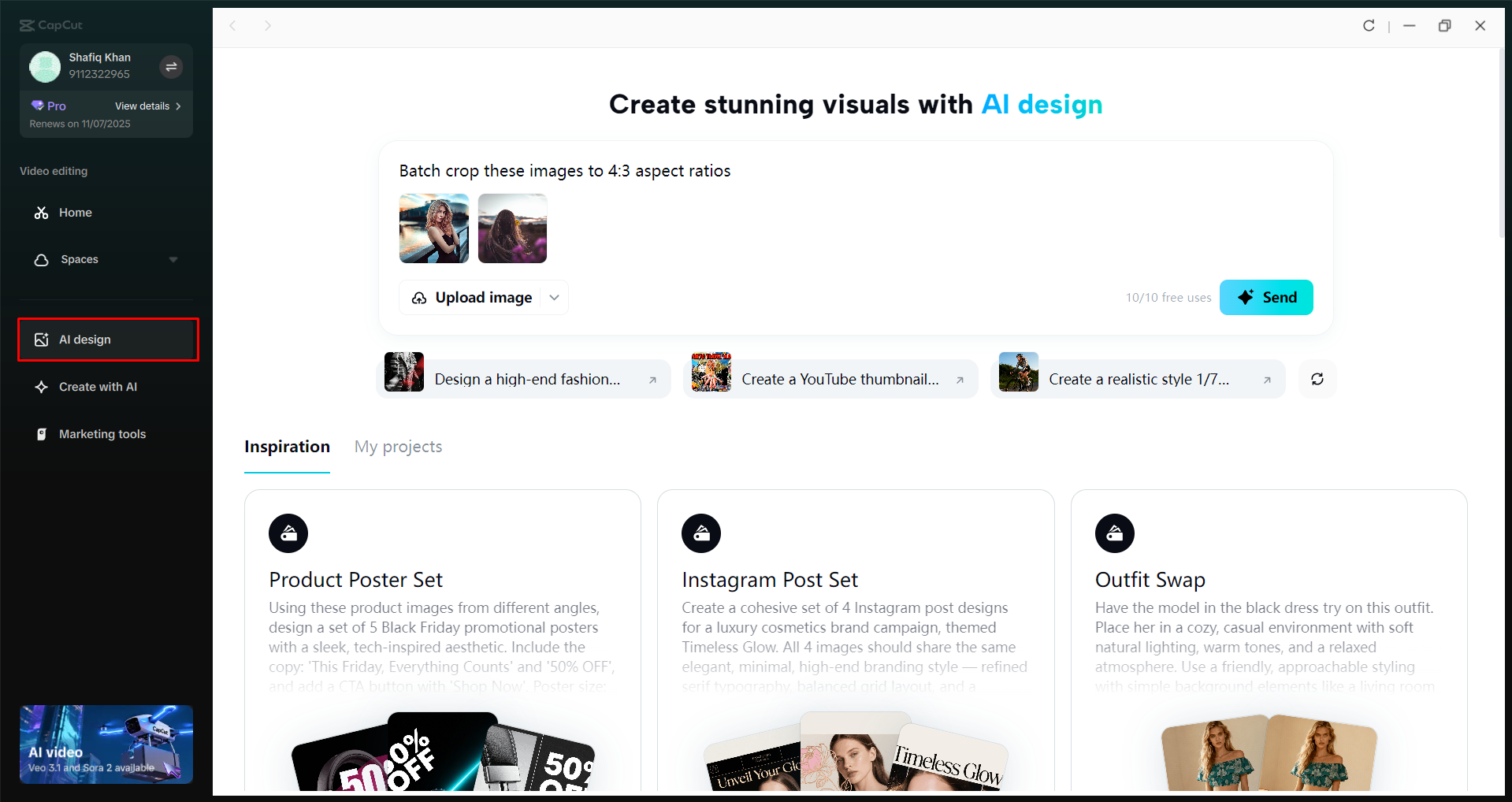Open Spaces via its cloud icon
Image resolution: width=1512 pixels, height=802 pixels.
pyautogui.click(x=41, y=259)
